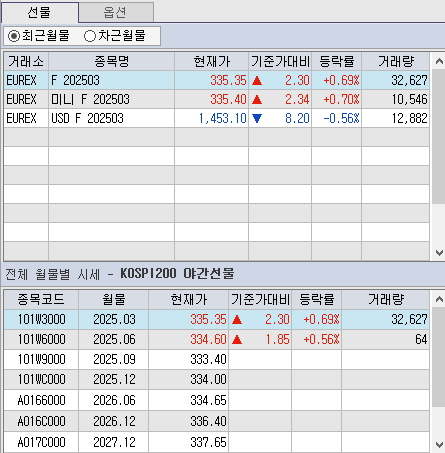The image size is (445, 453).
Task: Click the 종목코드 column header
Action: [x=41, y=299]
